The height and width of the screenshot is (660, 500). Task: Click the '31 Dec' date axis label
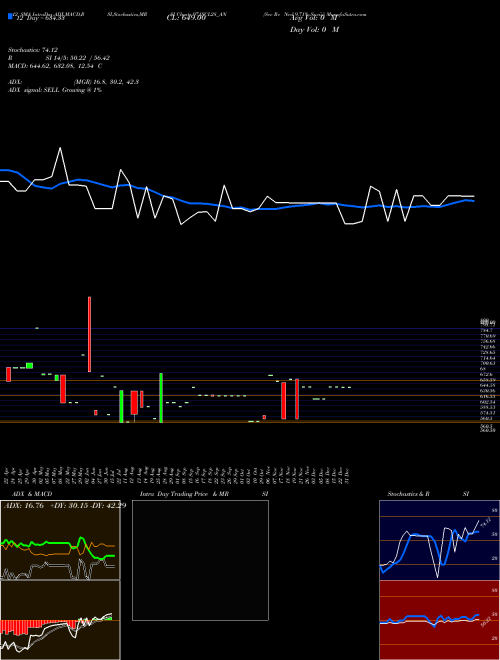pyautogui.click(x=349, y=475)
